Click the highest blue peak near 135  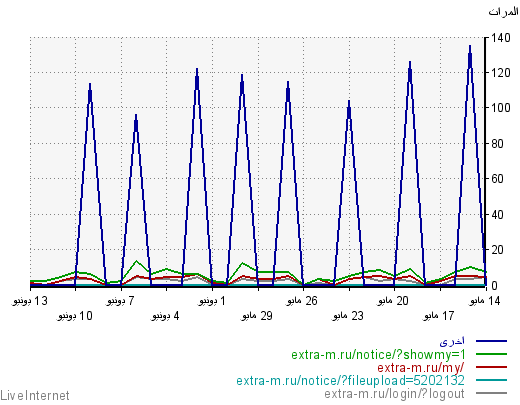tap(470, 47)
